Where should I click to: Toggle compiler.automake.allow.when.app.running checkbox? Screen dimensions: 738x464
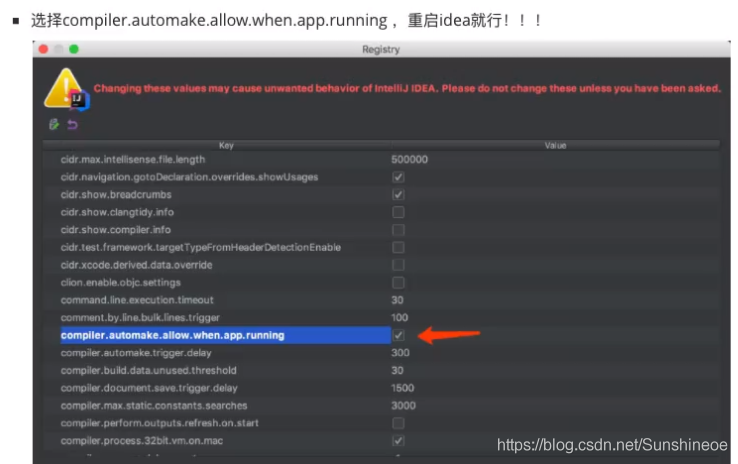[x=398, y=335]
